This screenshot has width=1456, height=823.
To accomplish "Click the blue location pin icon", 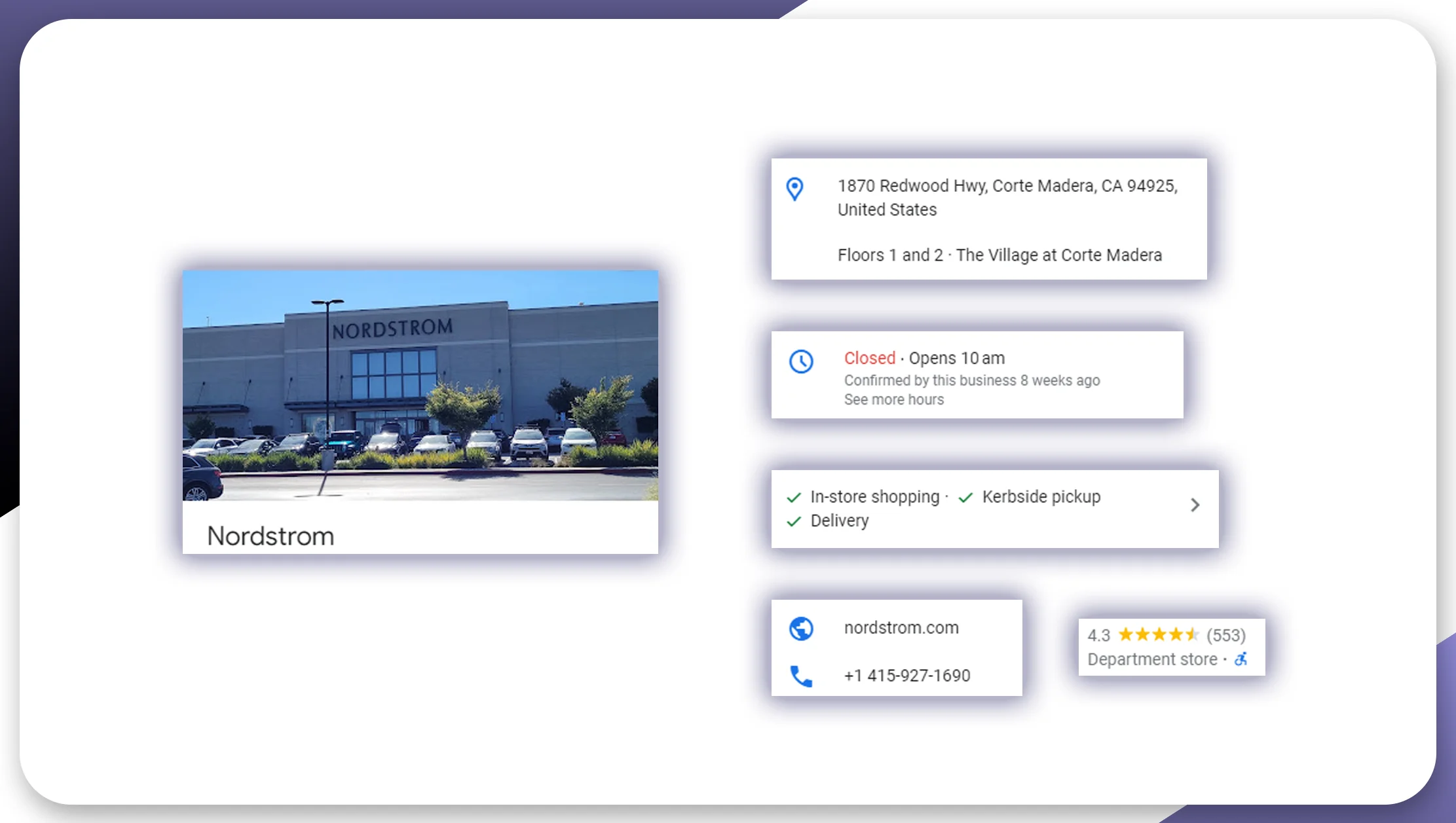I will (794, 189).
